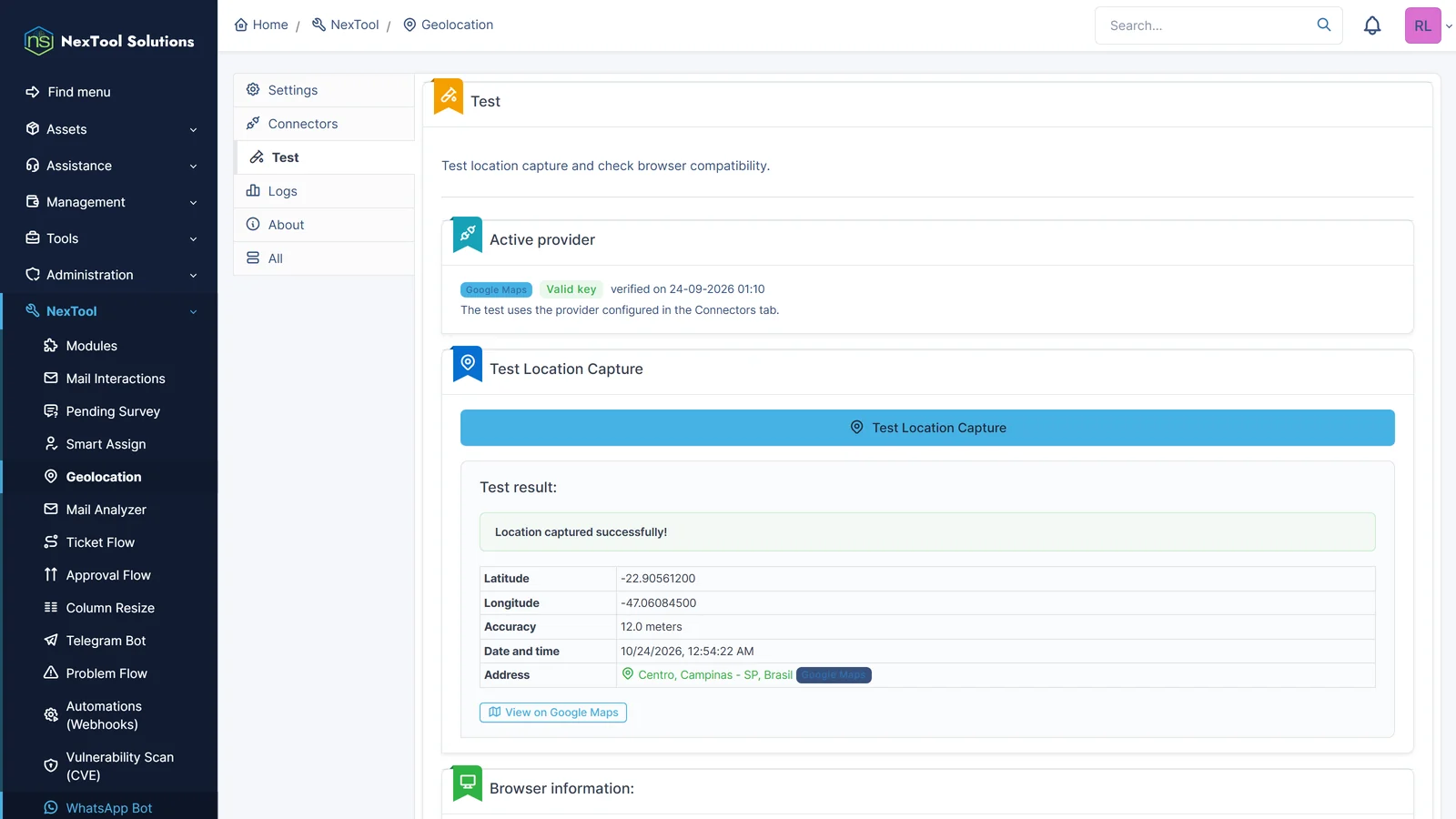
Task: Switch to the Connectors tab
Action: click(x=325, y=124)
